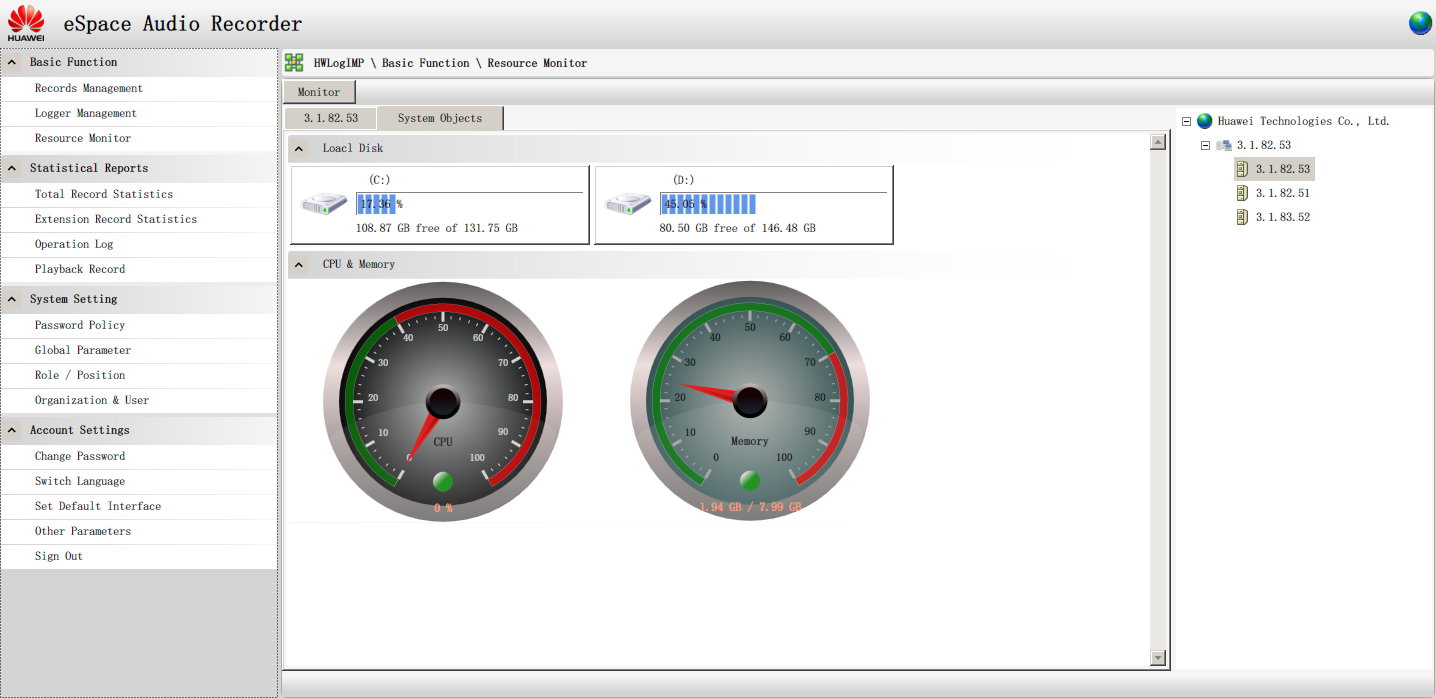Click the '0 %' CPU value
The image size is (1436, 698).
click(x=443, y=508)
